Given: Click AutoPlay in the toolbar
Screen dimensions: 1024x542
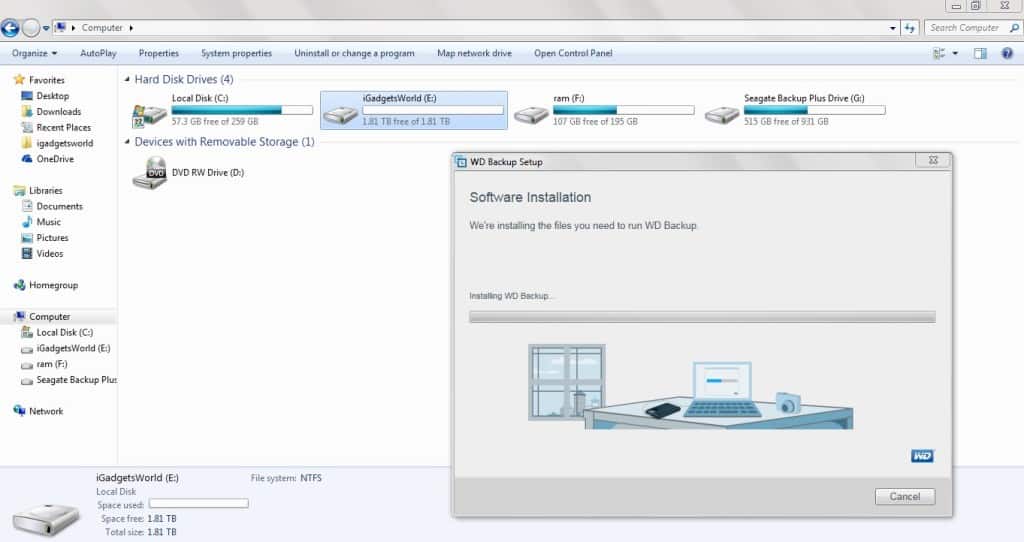Looking at the screenshot, I should [99, 54].
